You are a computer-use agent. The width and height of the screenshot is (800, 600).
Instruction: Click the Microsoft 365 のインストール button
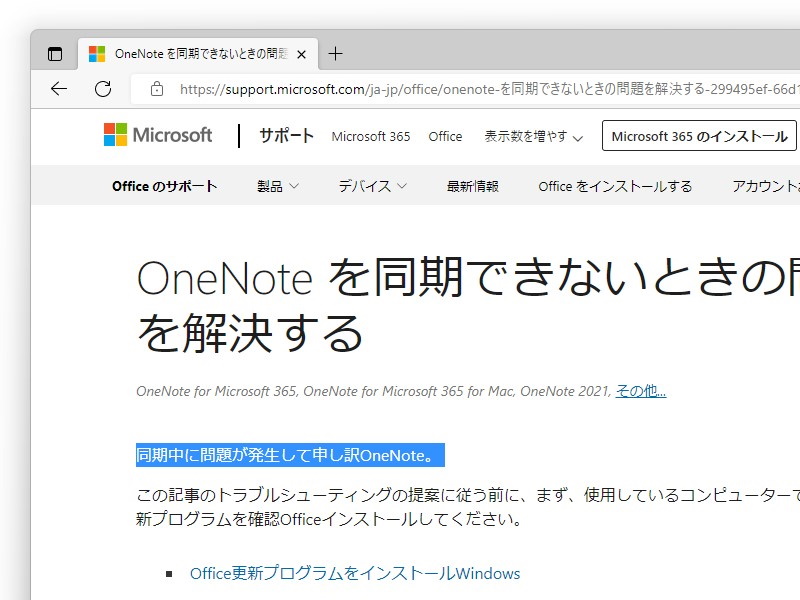698,136
